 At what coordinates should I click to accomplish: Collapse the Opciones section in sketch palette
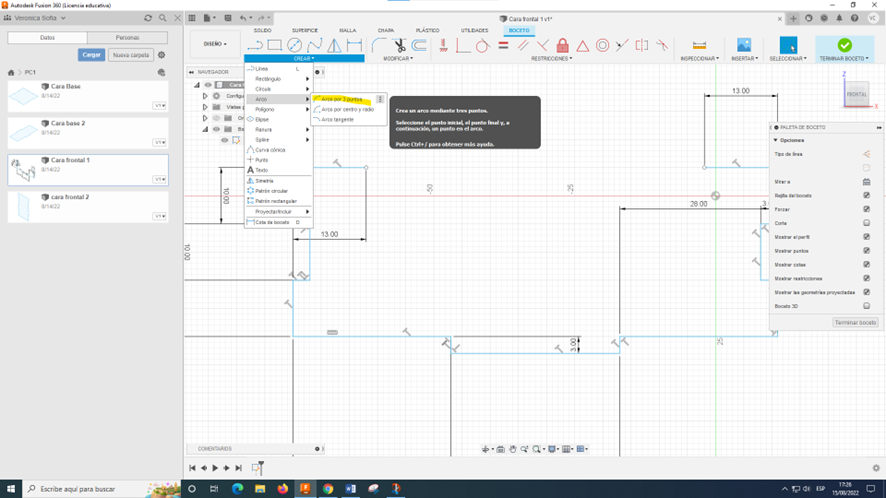click(x=776, y=140)
